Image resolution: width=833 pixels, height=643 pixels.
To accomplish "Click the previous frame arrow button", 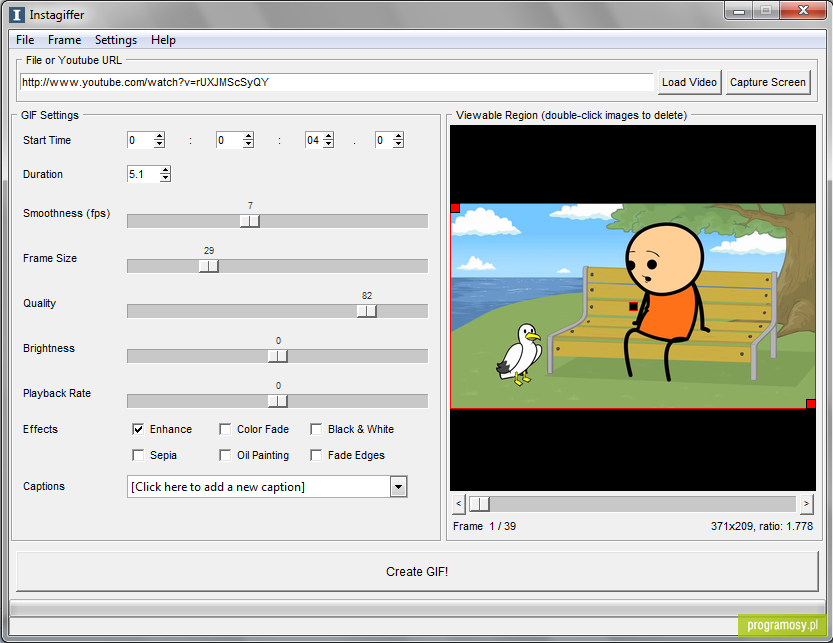I will tap(459, 503).
